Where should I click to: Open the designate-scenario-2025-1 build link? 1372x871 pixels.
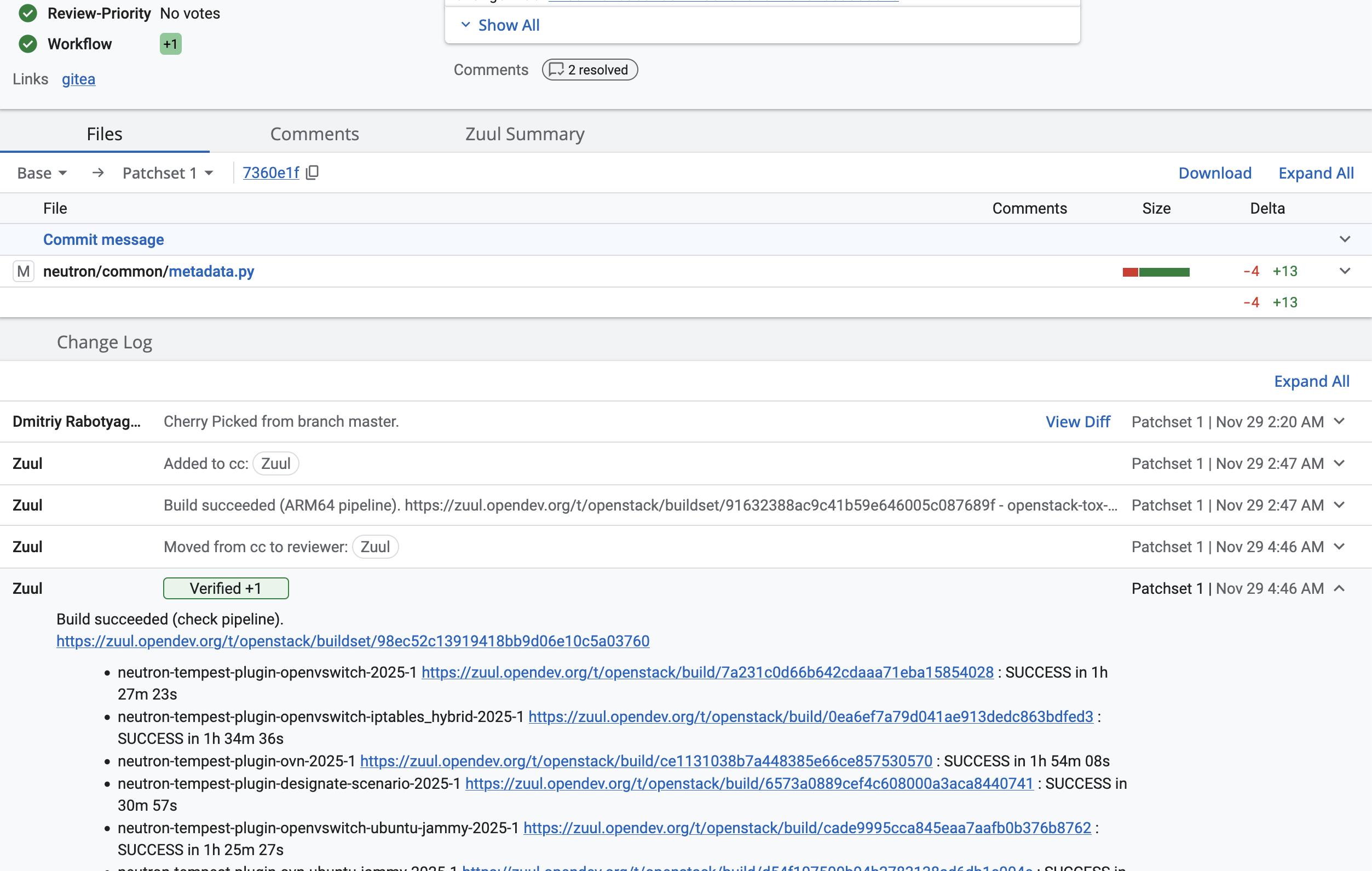[750, 784]
